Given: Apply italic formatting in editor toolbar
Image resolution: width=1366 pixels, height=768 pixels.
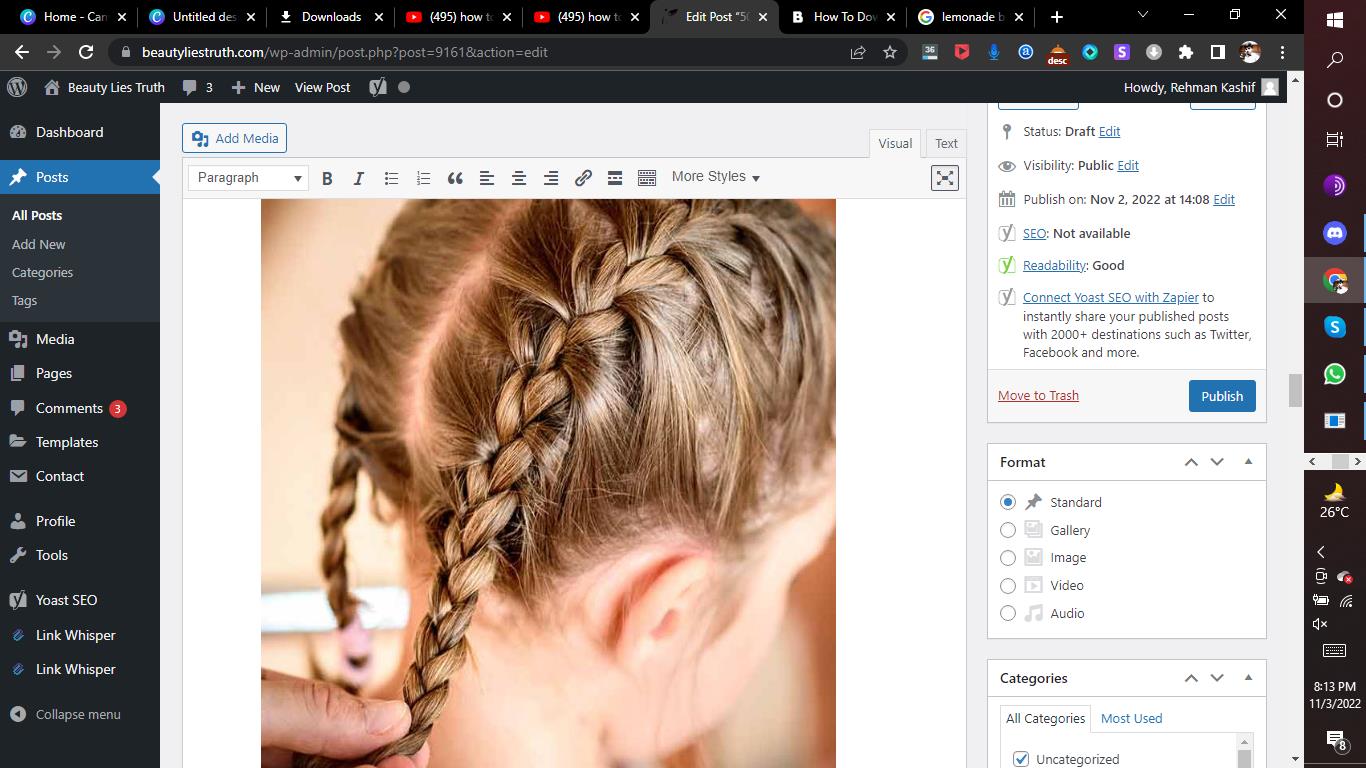Looking at the screenshot, I should pos(359,178).
